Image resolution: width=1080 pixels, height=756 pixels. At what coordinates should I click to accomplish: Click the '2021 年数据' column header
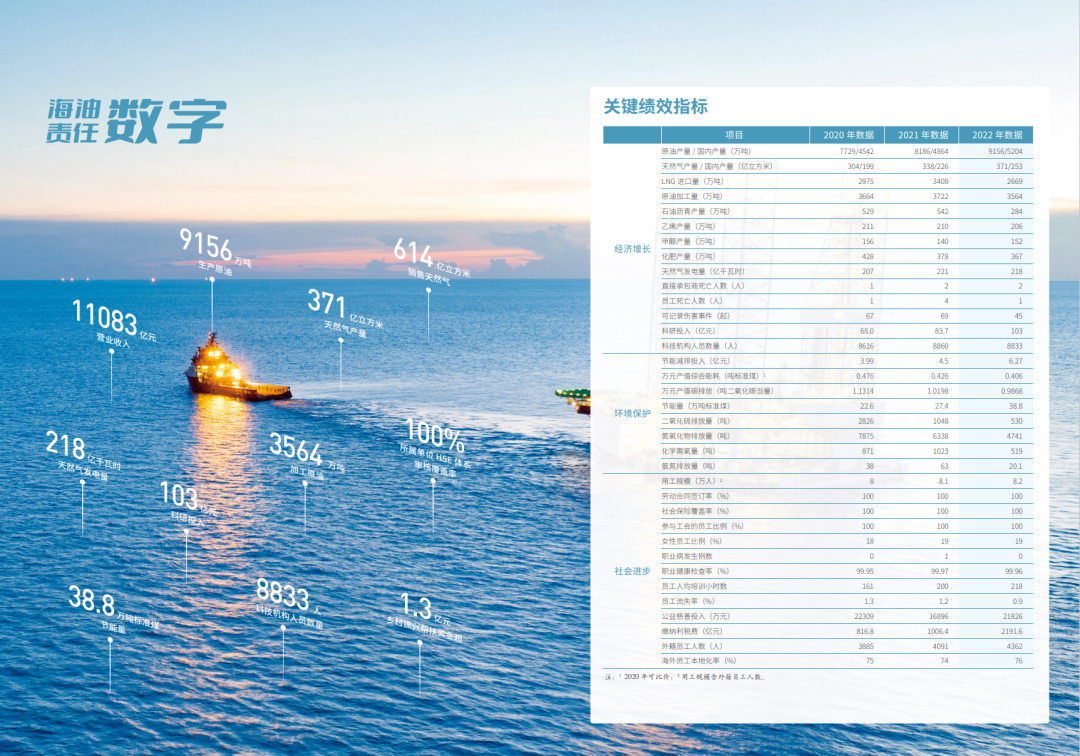point(923,135)
